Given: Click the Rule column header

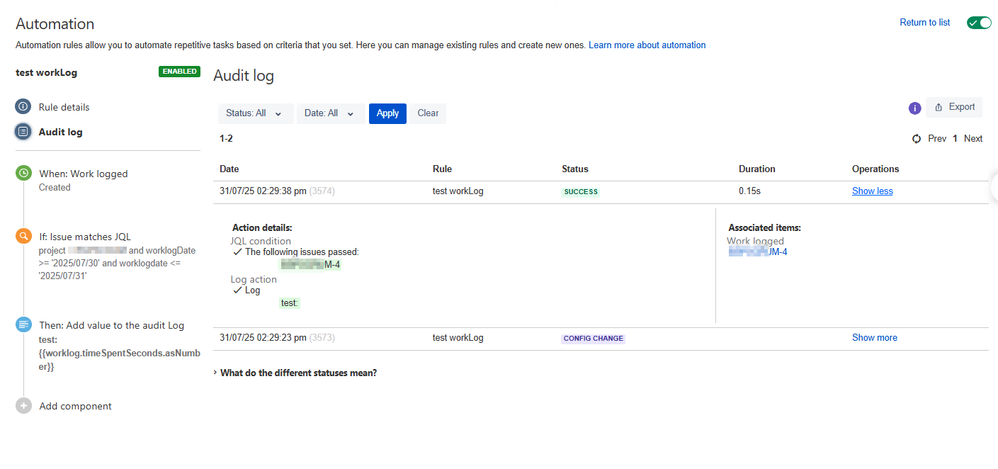Looking at the screenshot, I should coord(442,169).
